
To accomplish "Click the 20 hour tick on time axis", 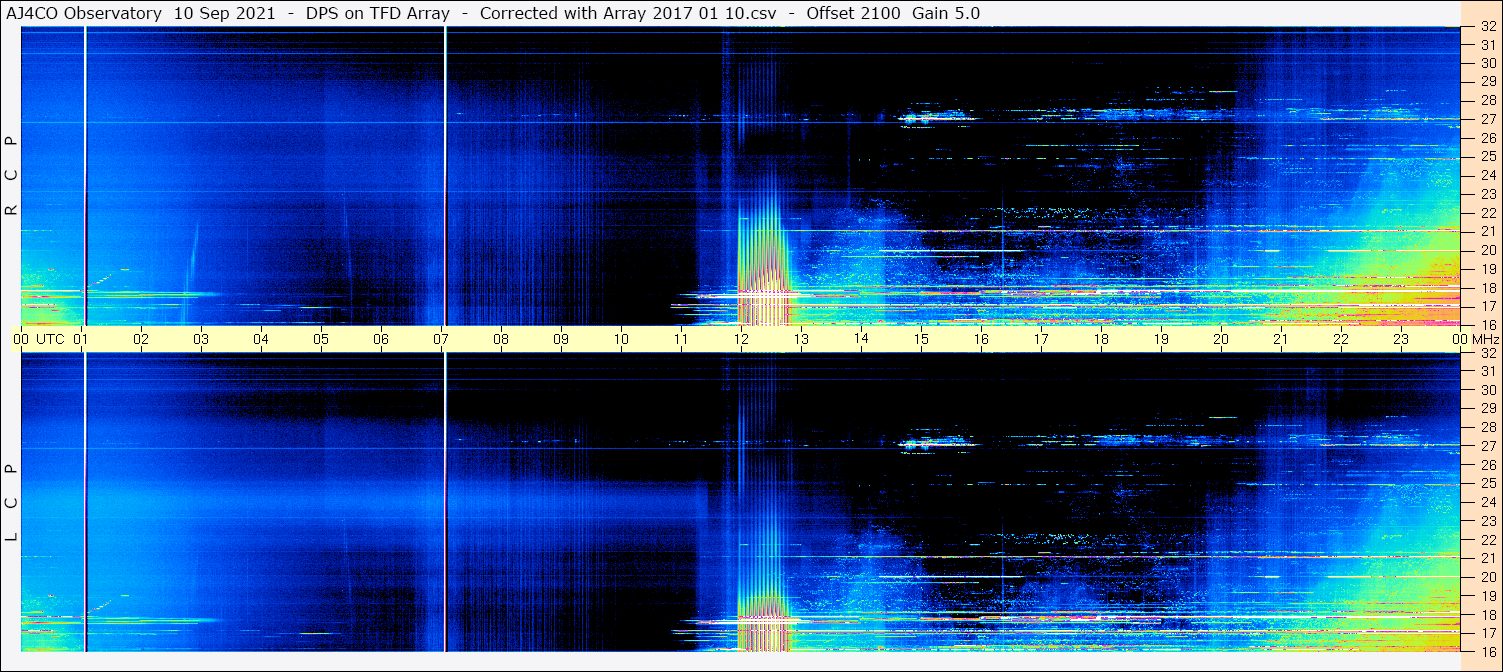I will [x=1221, y=339].
